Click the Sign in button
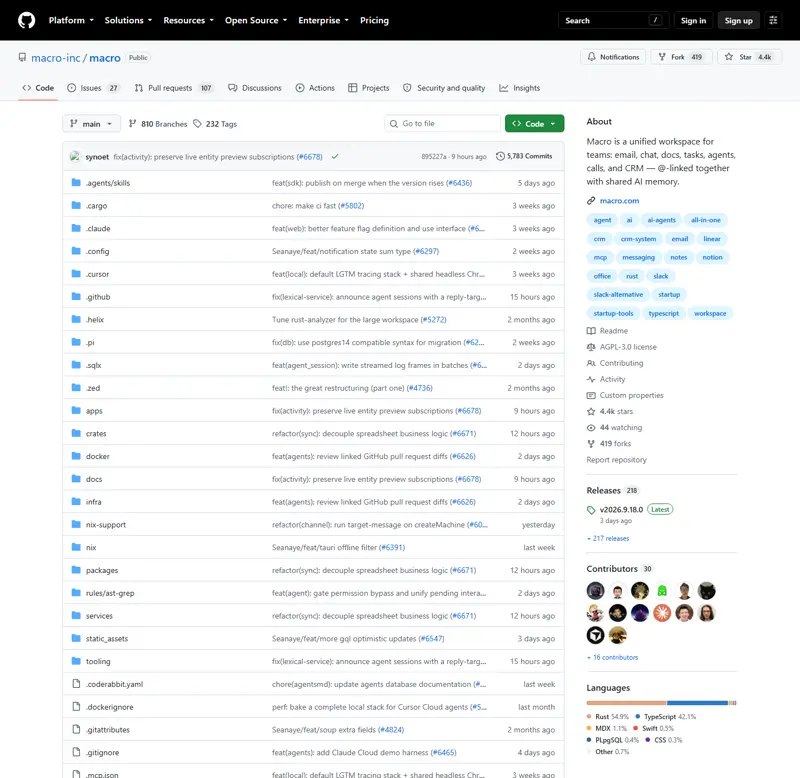This screenshot has width=800, height=778. coord(693,20)
